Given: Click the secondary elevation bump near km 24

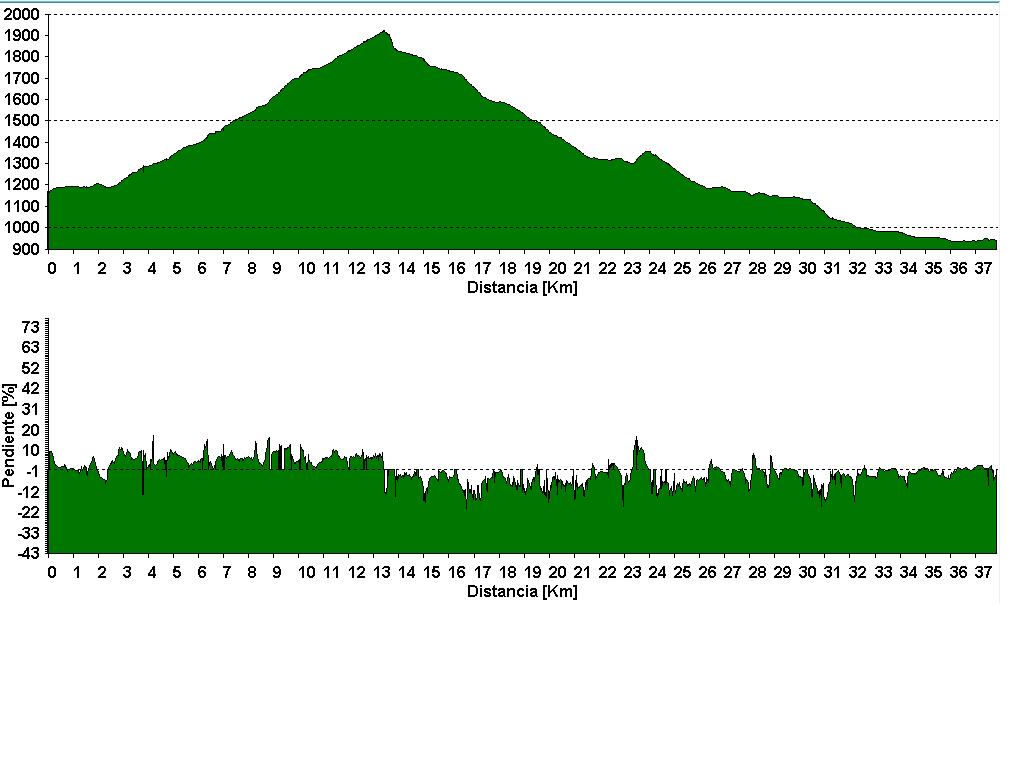Looking at the screenshot, I should (648, 153).
